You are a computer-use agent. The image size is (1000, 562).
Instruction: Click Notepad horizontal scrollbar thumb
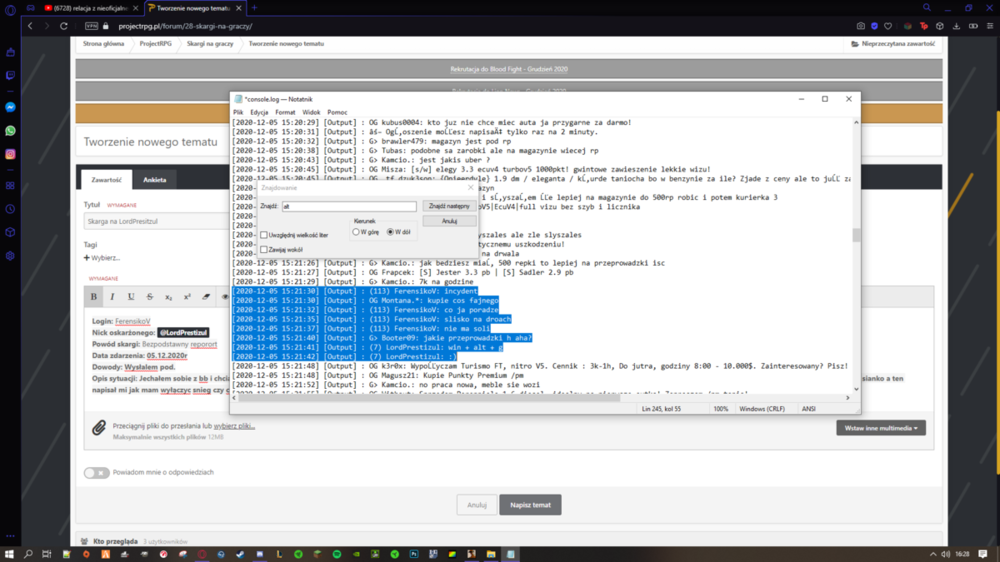point(429,398)
